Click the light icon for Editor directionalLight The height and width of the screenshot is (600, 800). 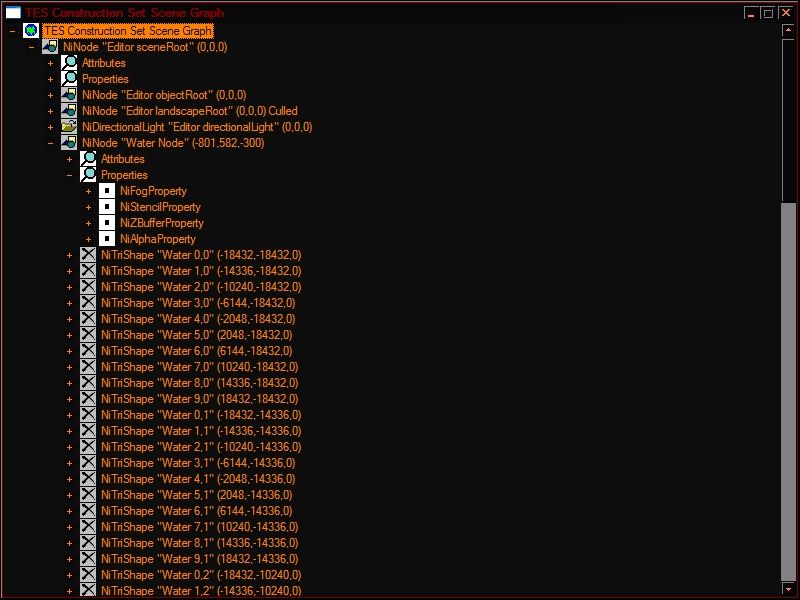pyautogui.click(x=69, y=127)
